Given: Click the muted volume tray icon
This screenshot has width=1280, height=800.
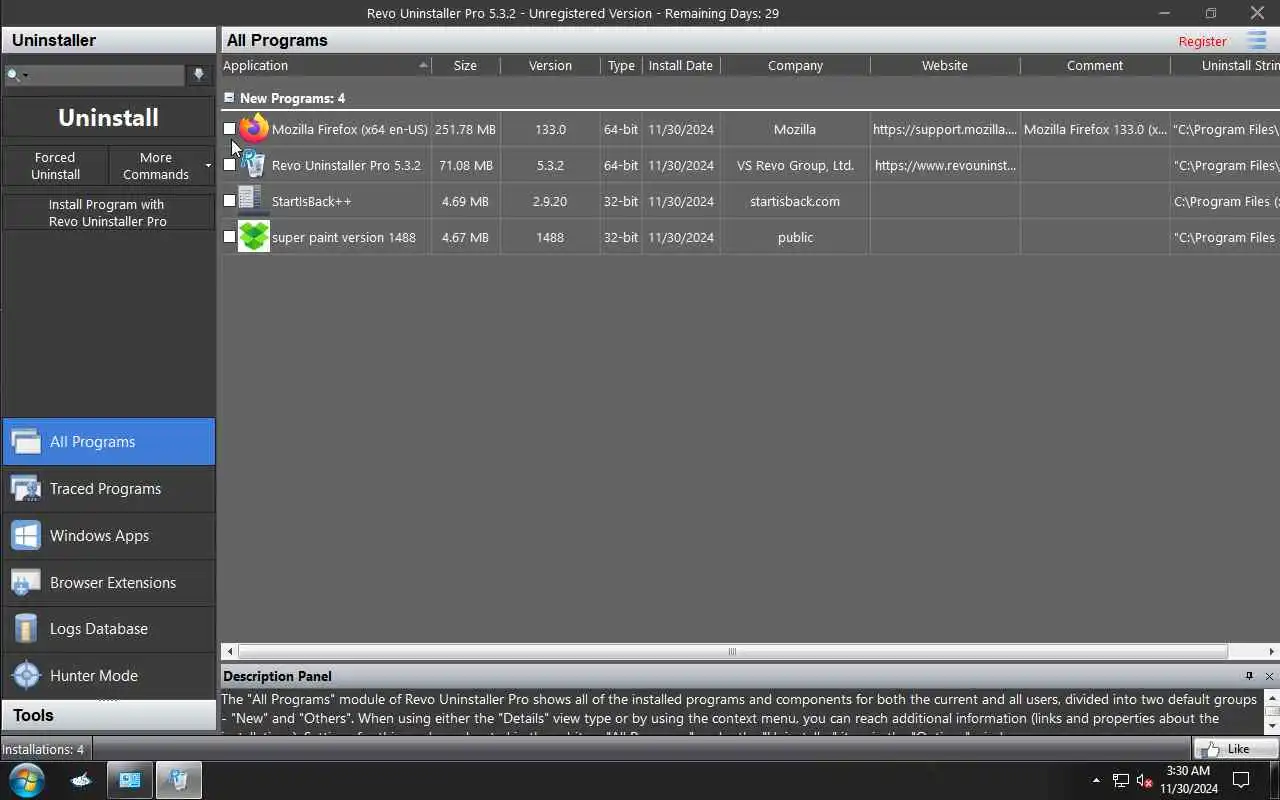Looking at the screenshot, I should (x=1145, y=780).
